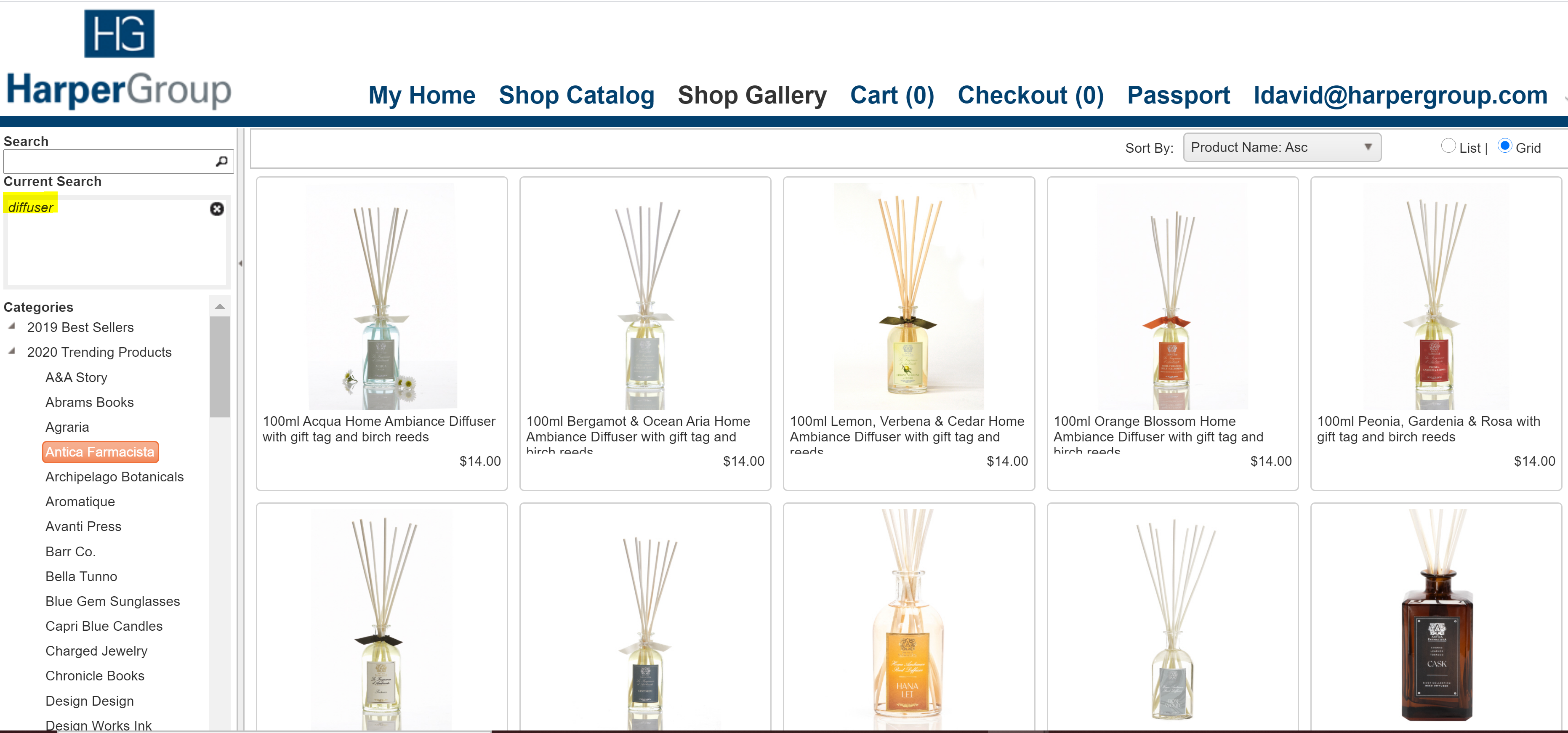Open the Sort By dropdown
Viewport: 1568px width, 733px height.
click(1281, 147)
